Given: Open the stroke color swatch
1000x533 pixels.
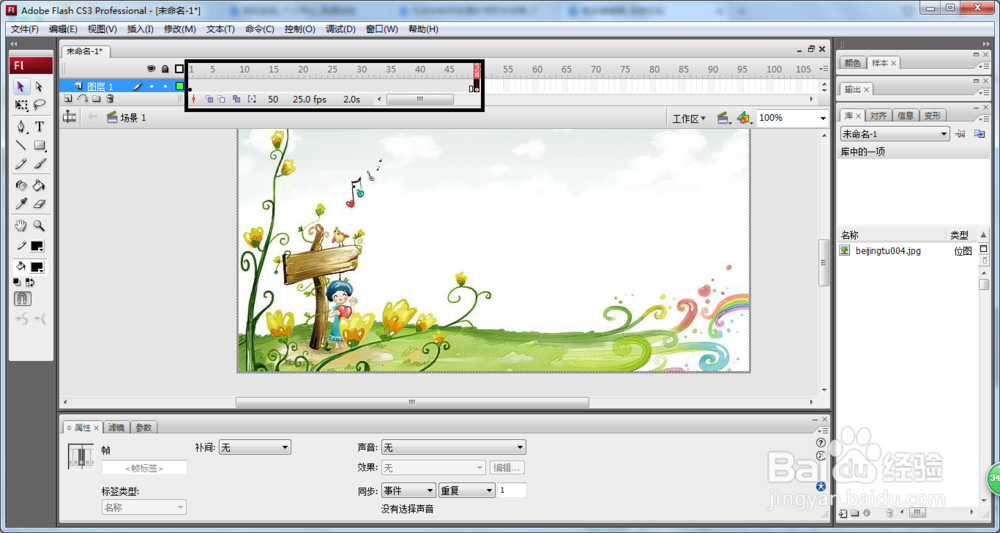Looking at the screenshot, I should [x=36, y=246].
